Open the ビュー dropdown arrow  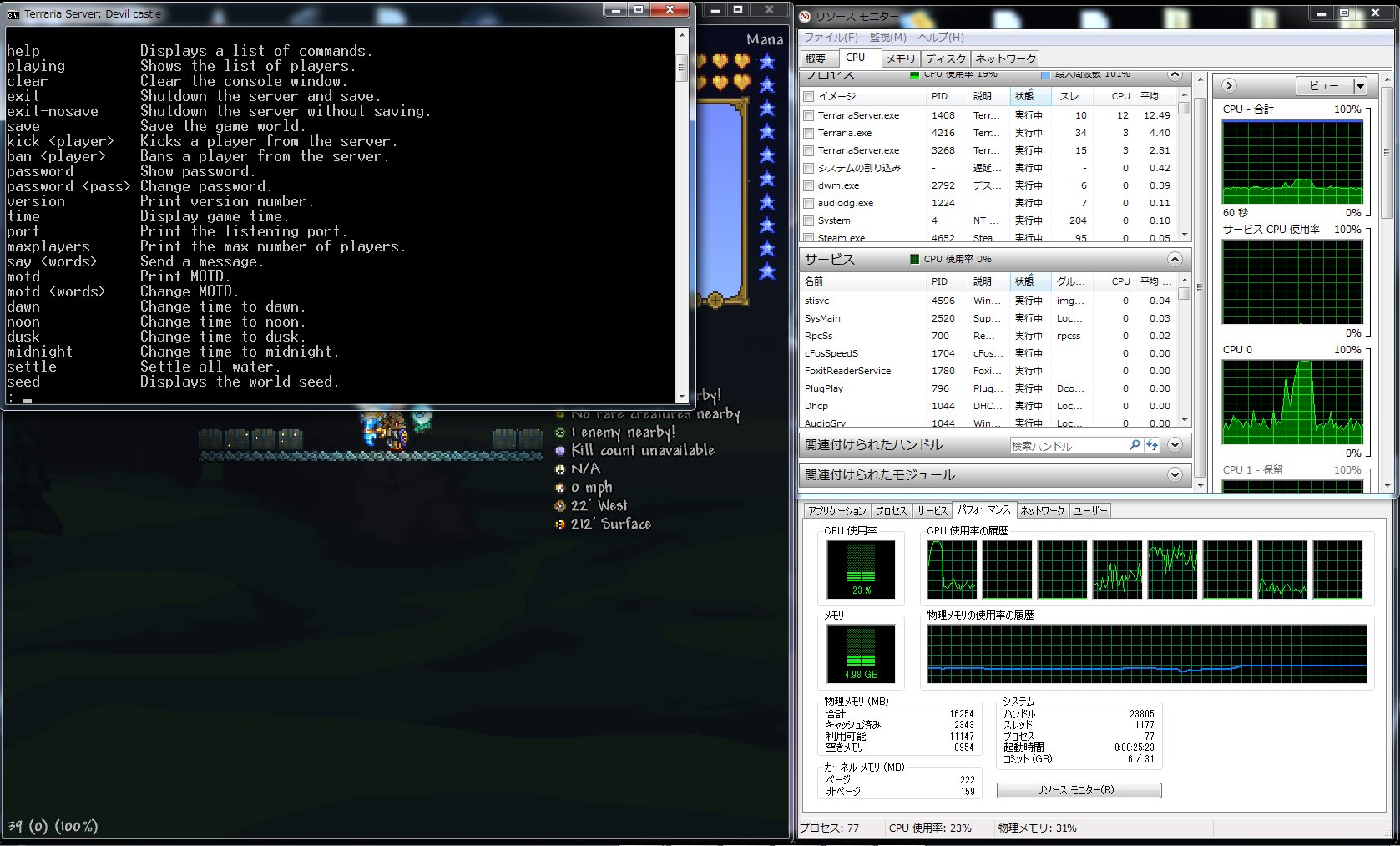pos(1360,85)
